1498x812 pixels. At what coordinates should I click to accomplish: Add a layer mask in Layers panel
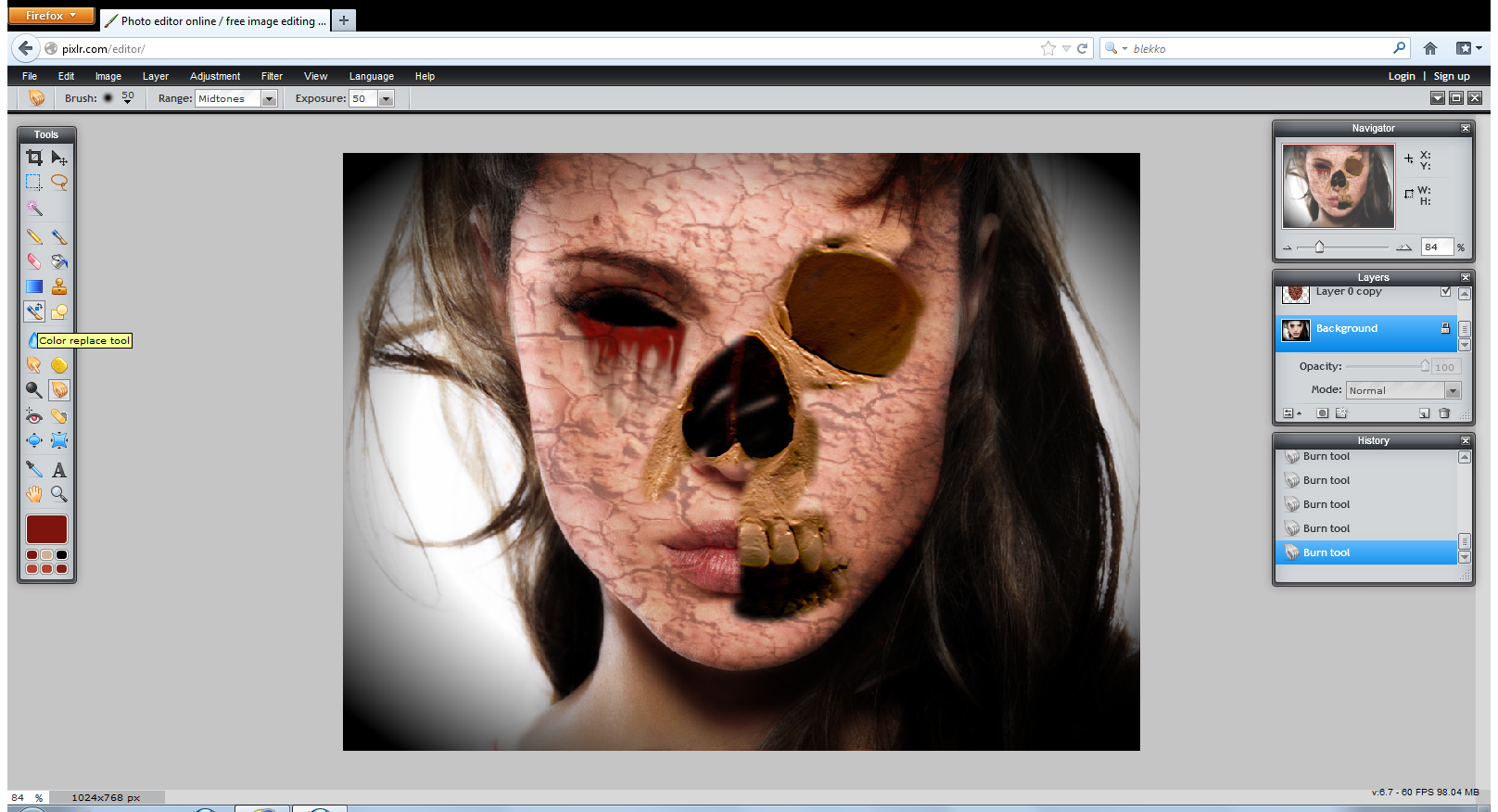click(x=1323, y=413)
